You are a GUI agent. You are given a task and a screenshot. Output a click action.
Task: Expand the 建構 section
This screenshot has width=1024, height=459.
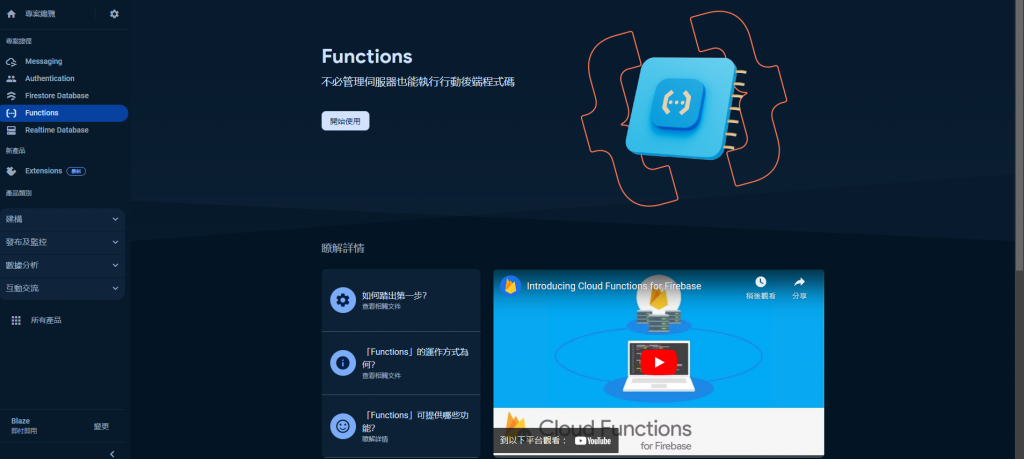pos(63,219)
